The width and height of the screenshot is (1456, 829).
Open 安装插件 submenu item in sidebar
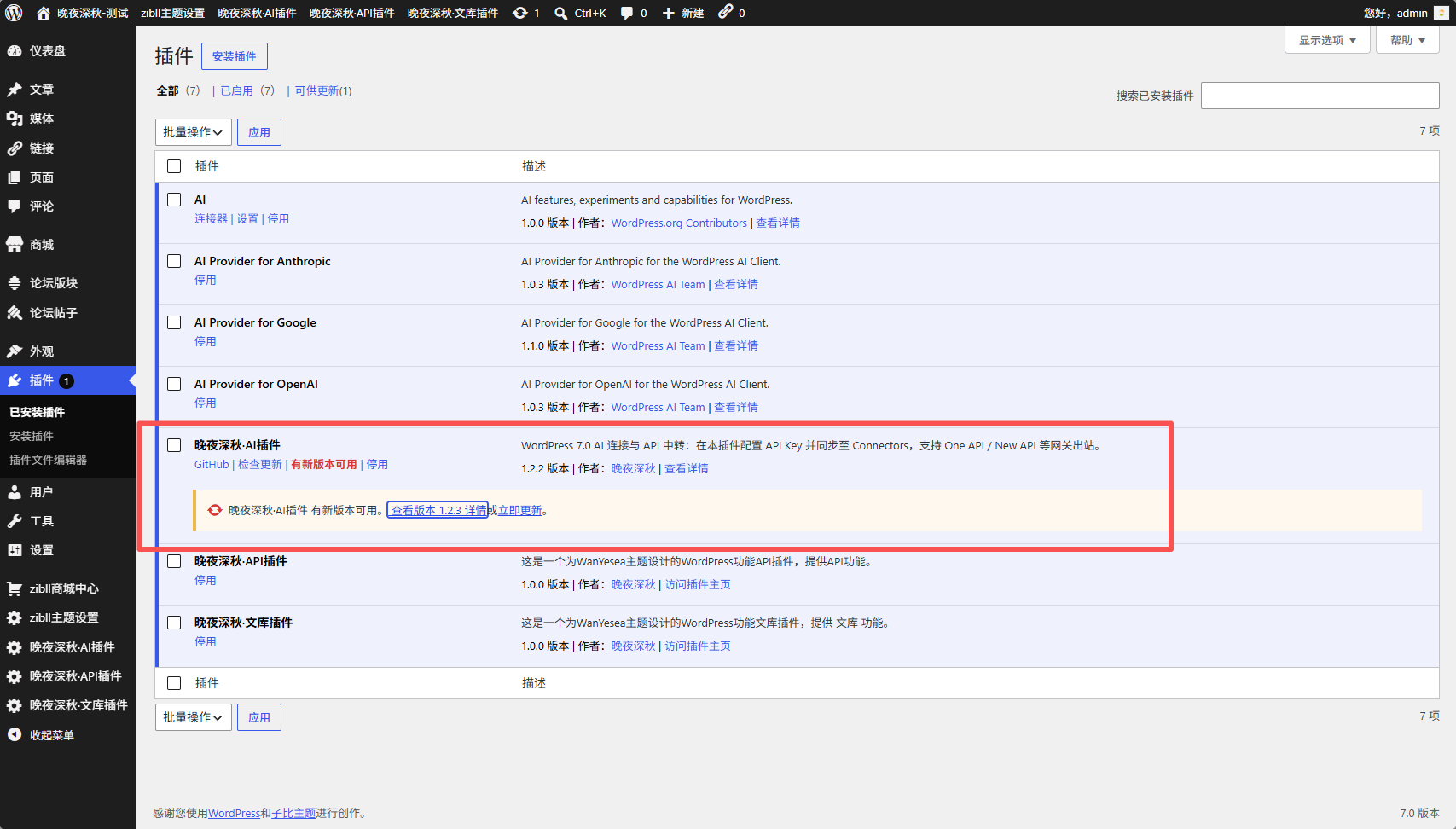pyautogui.click(x=32, y=436)
